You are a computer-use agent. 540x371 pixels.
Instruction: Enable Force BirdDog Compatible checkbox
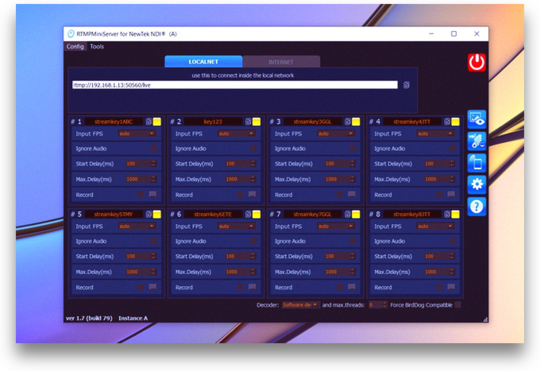point(458,305)
